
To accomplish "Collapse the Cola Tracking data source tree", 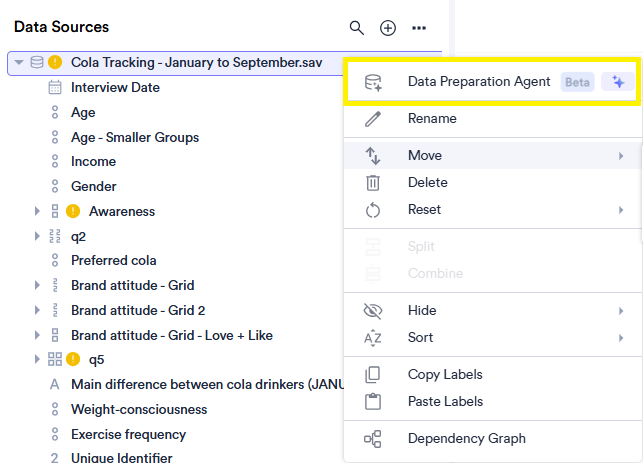I will 19,62.
